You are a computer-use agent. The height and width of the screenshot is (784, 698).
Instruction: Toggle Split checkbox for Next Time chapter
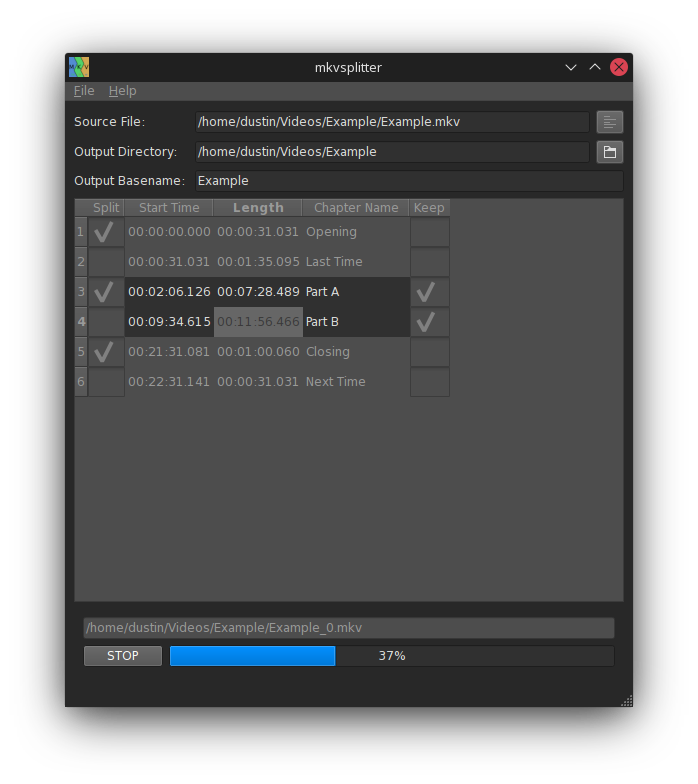click(106, 382)
